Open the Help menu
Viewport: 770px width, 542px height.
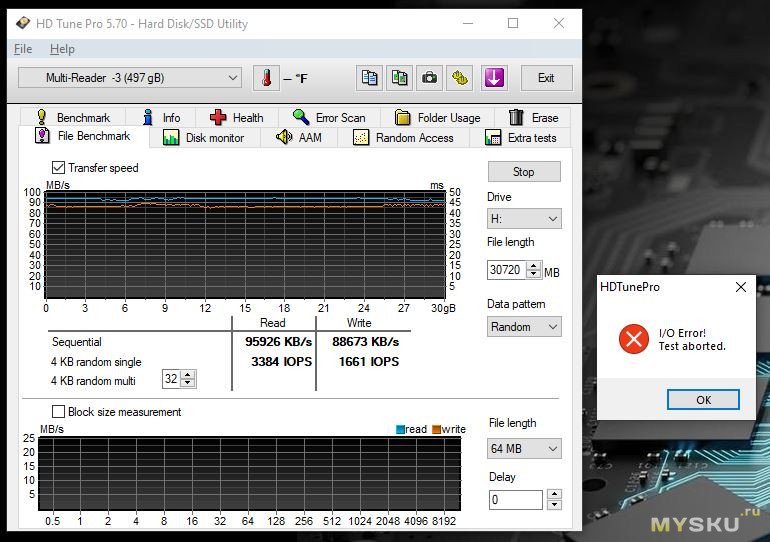pos(62,49)
